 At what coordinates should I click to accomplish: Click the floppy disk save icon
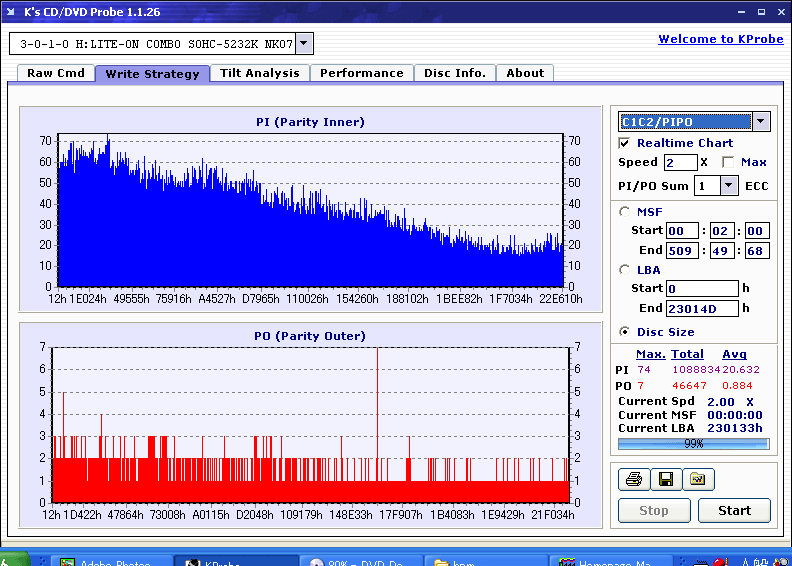[664, 480]
